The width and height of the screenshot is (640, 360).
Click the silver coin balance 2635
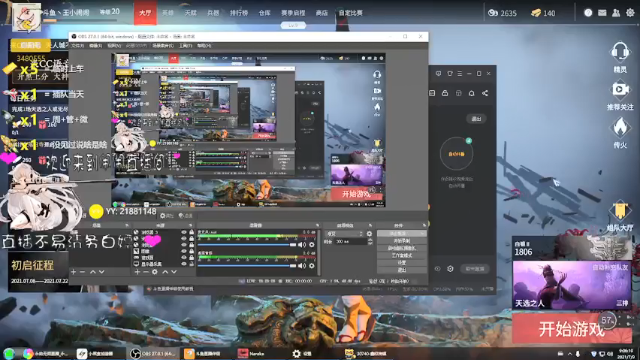coord(502,13)
